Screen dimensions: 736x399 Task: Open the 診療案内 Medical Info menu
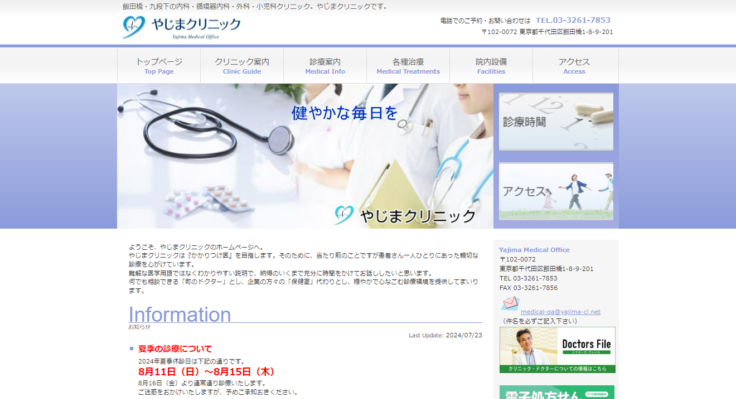coord(325,66)
